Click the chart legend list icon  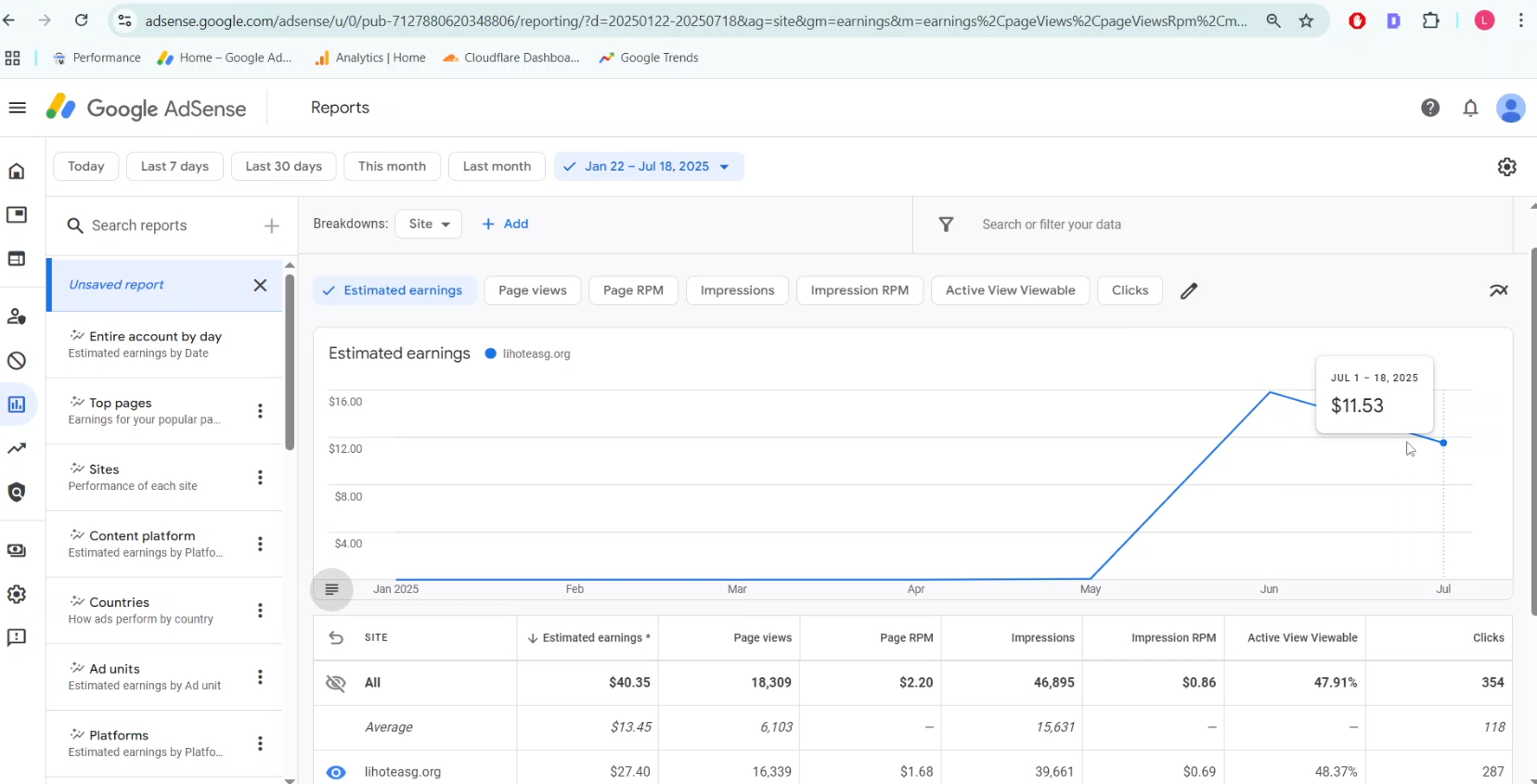[331, 589]
